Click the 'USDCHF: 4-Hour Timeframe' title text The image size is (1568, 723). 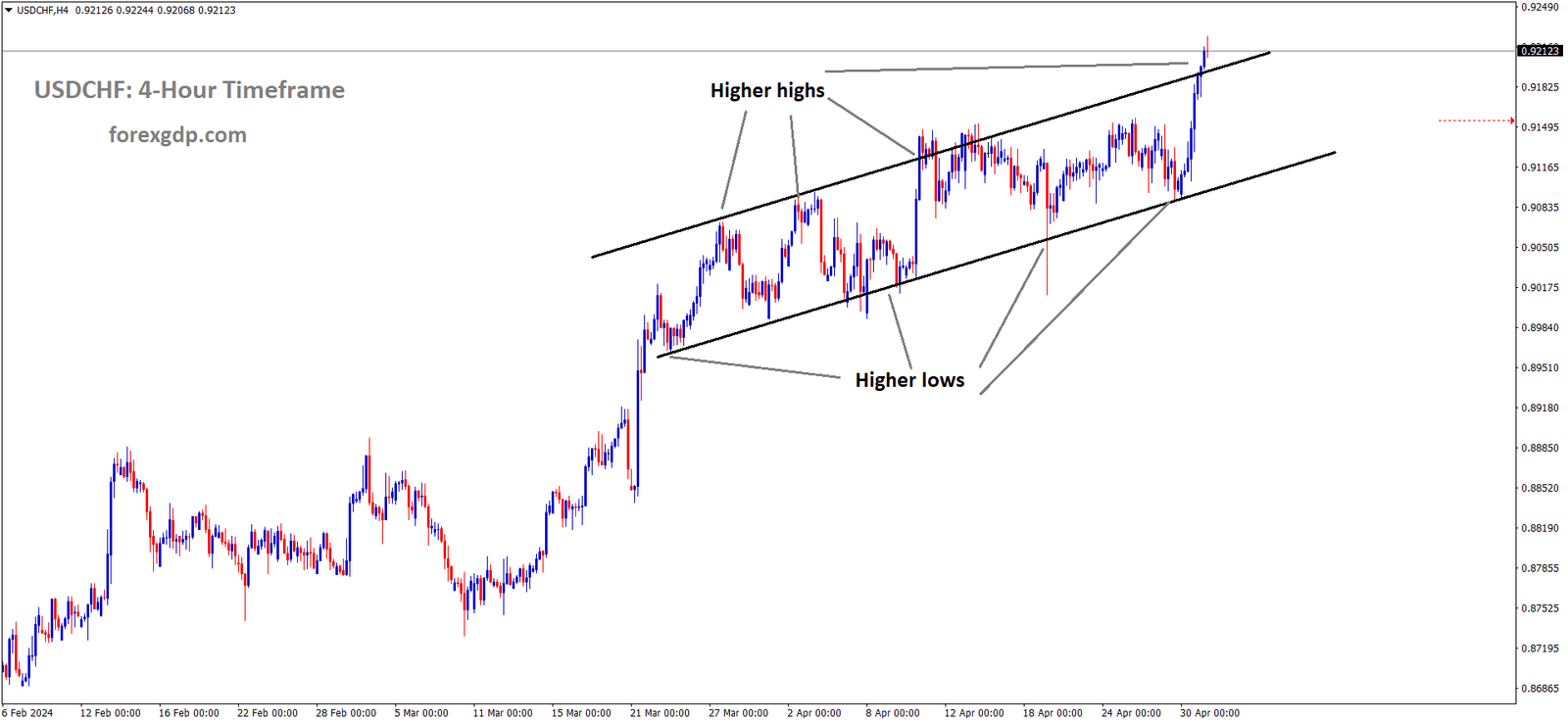click(x=189, y=90)
